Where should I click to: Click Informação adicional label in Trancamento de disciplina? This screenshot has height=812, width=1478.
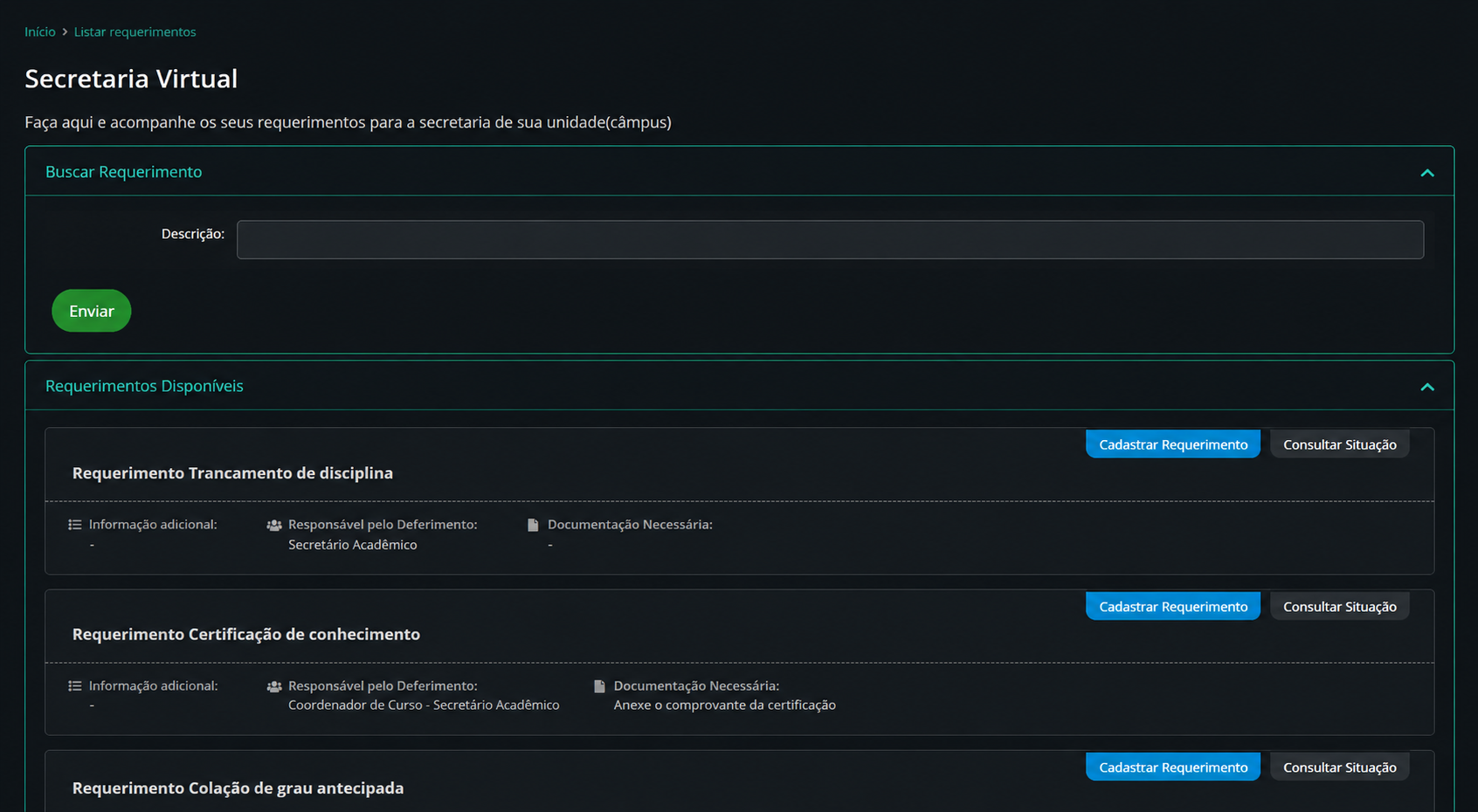click(153, 525)
